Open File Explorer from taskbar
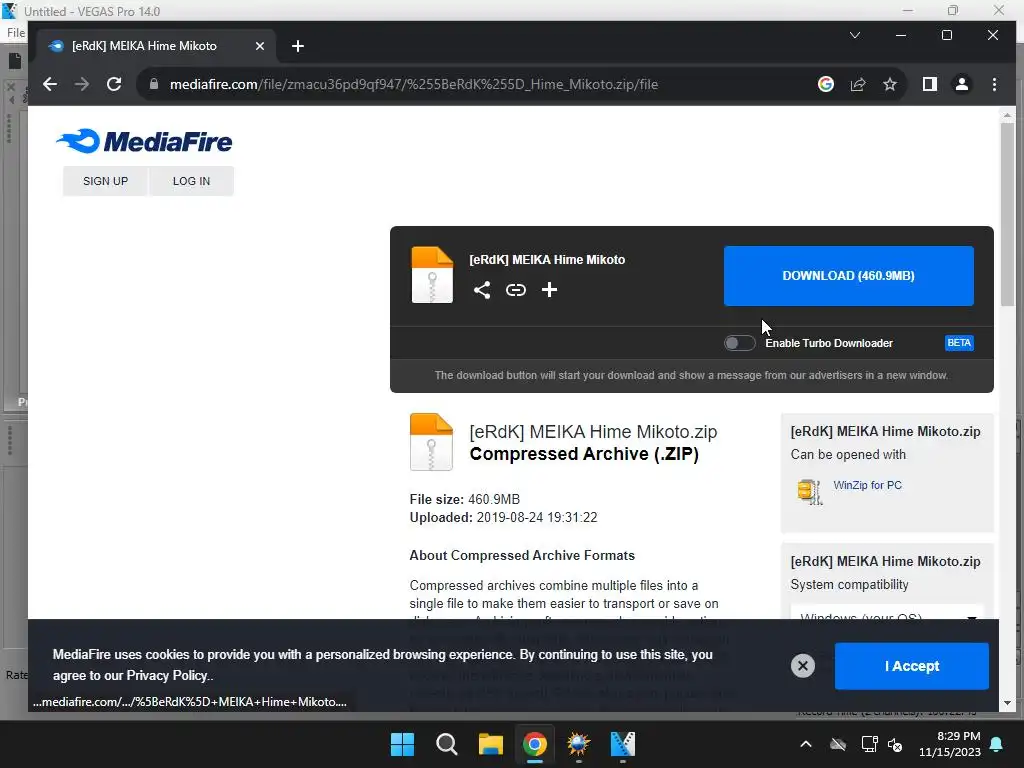 [490, 744]
